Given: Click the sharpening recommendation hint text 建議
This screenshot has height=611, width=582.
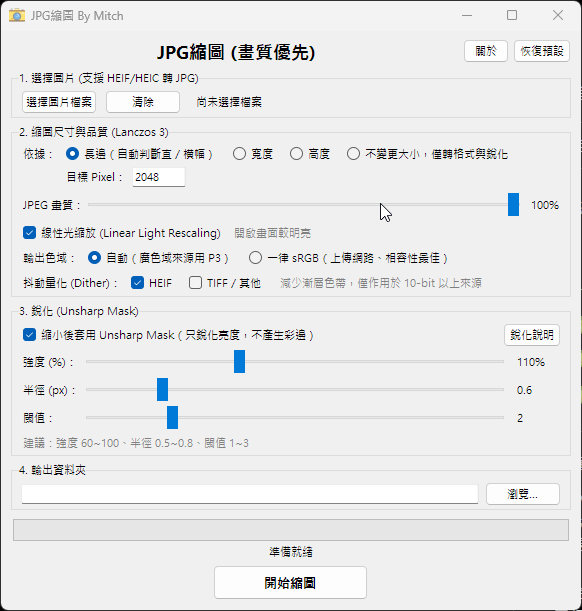Looking at the screenshot, I should pyautogui.click(x=136, y=443).
